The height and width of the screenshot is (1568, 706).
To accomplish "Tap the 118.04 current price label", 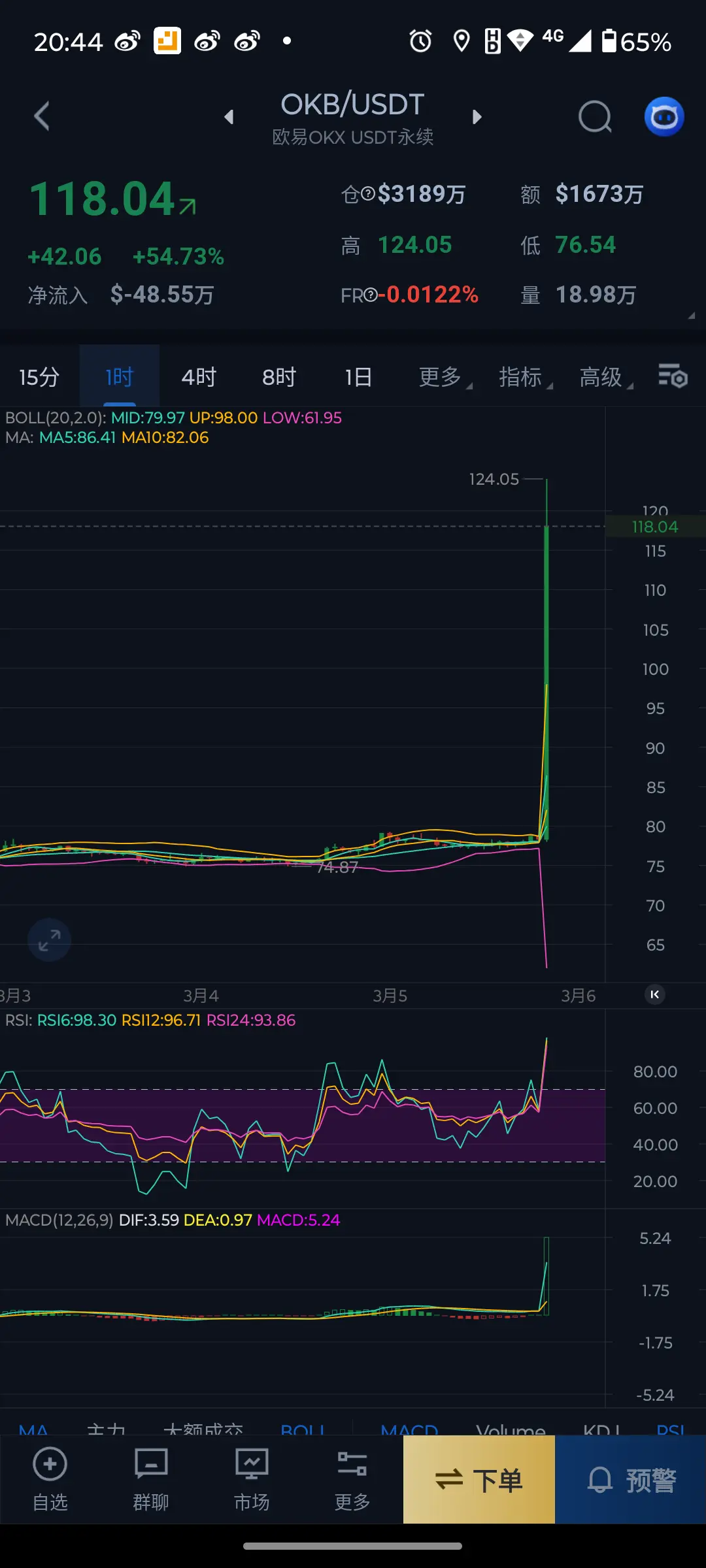I will 103,199.
